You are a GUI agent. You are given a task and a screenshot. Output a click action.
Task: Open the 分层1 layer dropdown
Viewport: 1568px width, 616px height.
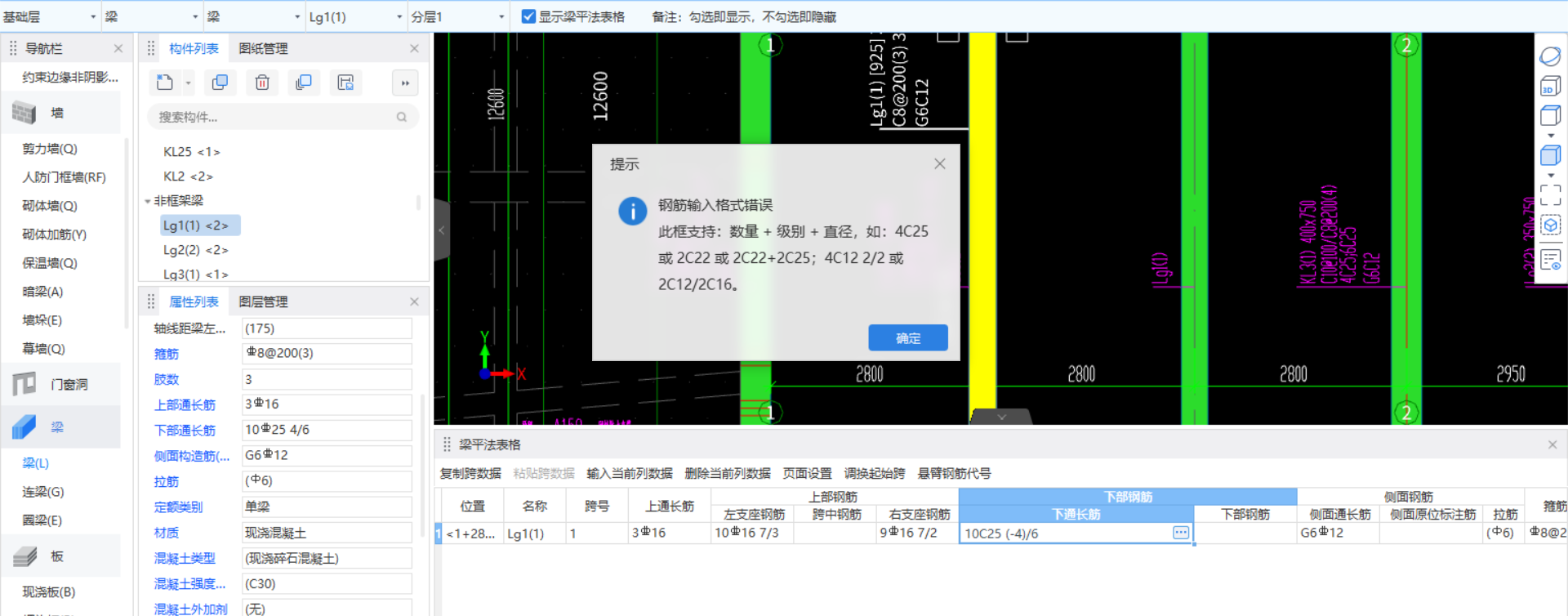click(x=458, y=16)
